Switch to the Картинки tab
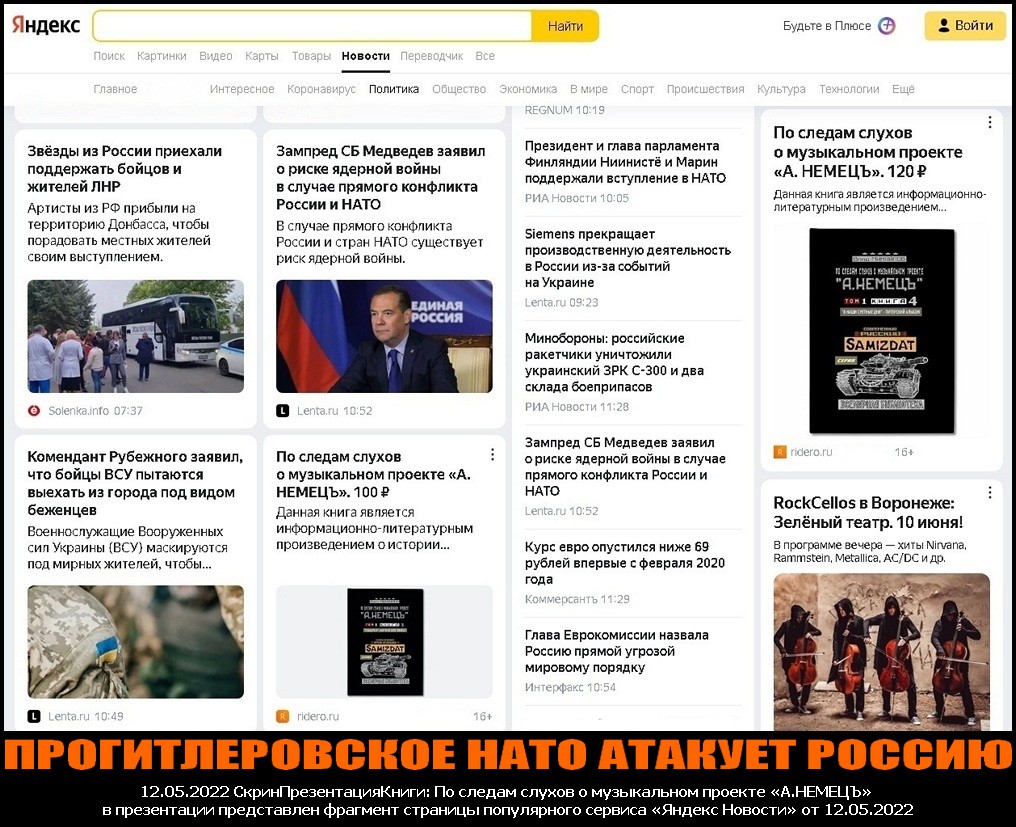 162,56
